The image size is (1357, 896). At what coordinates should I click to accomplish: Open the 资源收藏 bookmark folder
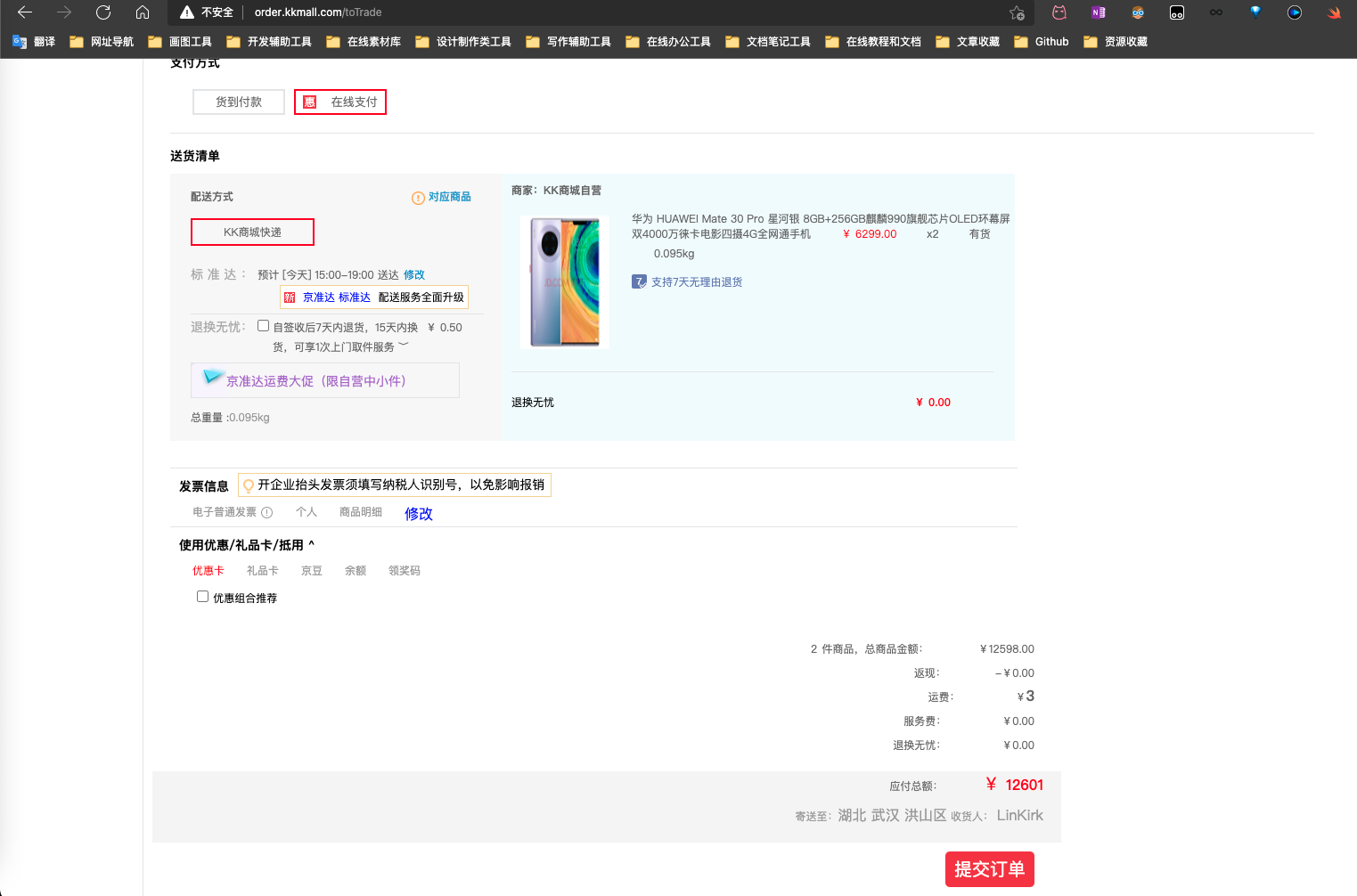pyautogui.click(x=1116, y=42)
